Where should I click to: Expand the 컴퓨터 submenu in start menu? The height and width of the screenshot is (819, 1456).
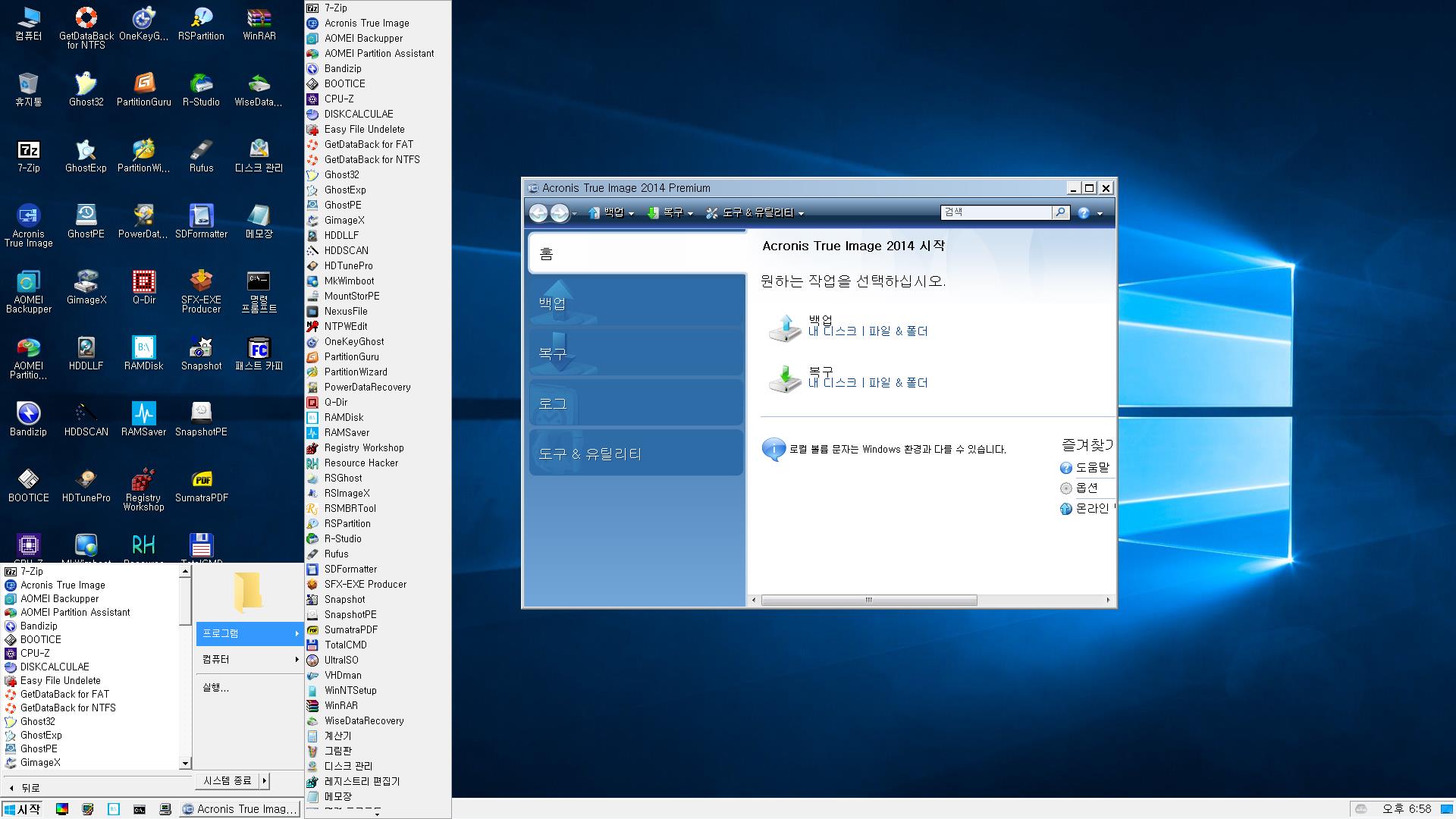(x=249, y=659)
